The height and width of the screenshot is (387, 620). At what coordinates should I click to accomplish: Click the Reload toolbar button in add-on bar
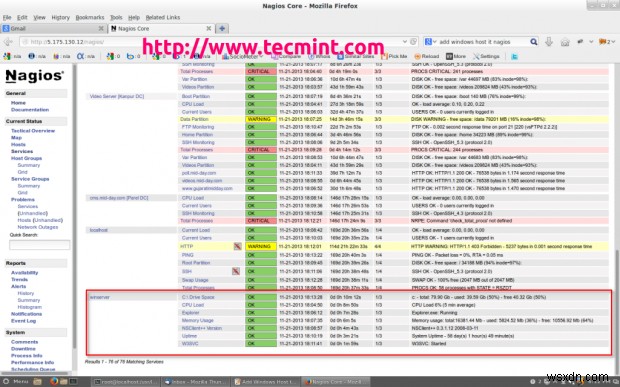pos(427,57)
